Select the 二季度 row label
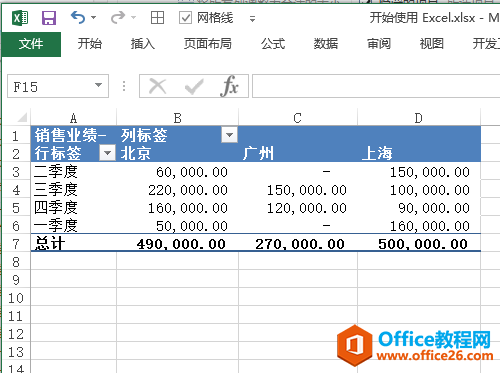500x373 pixels. click(x=74, y=171)
